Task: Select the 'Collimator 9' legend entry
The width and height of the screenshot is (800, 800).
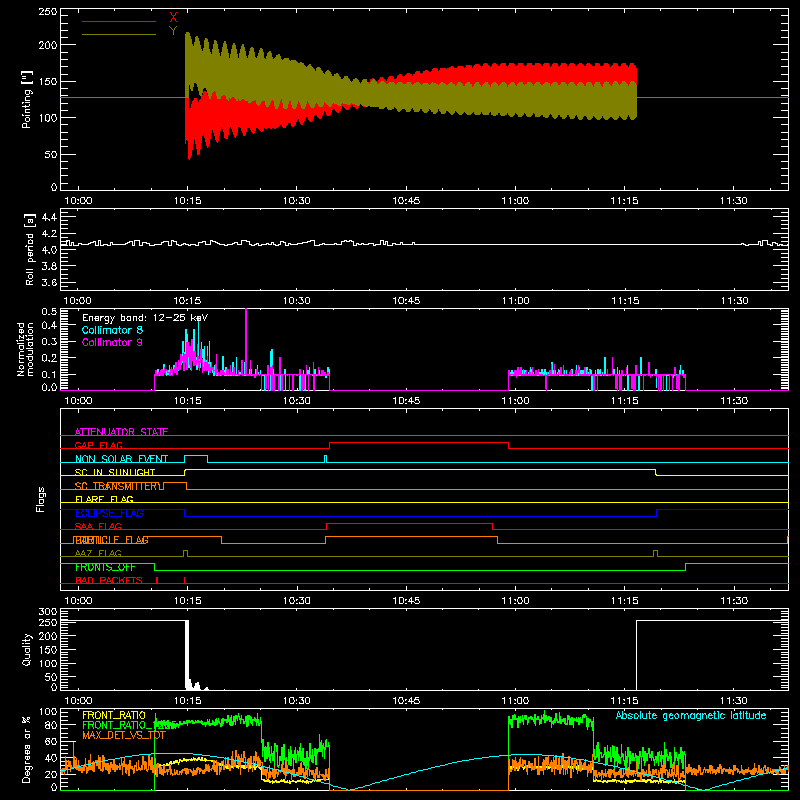Action: point(112,342)
